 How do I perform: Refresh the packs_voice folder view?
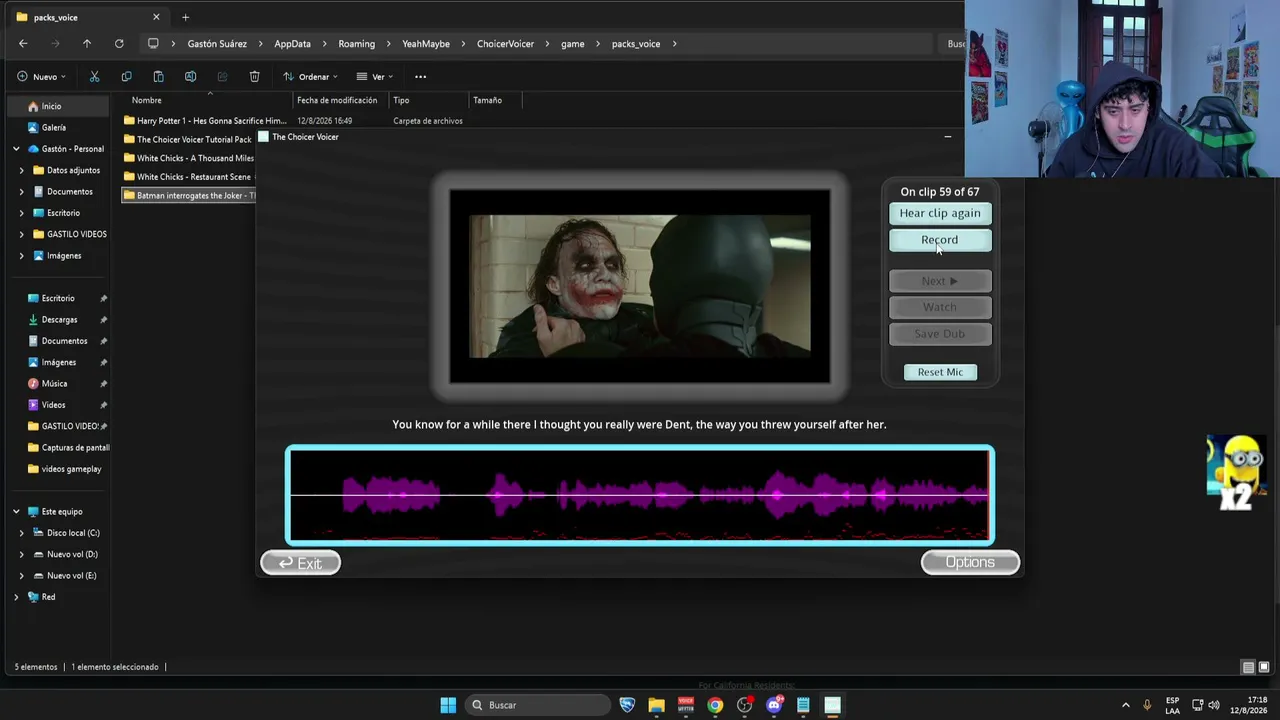coord(119,44)
